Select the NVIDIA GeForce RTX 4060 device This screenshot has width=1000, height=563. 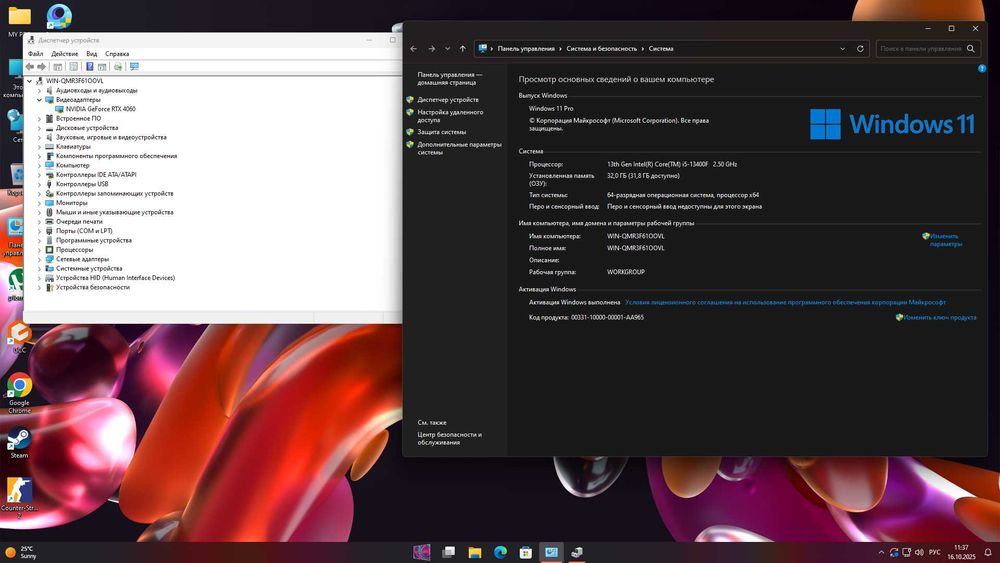click(100, 109)
